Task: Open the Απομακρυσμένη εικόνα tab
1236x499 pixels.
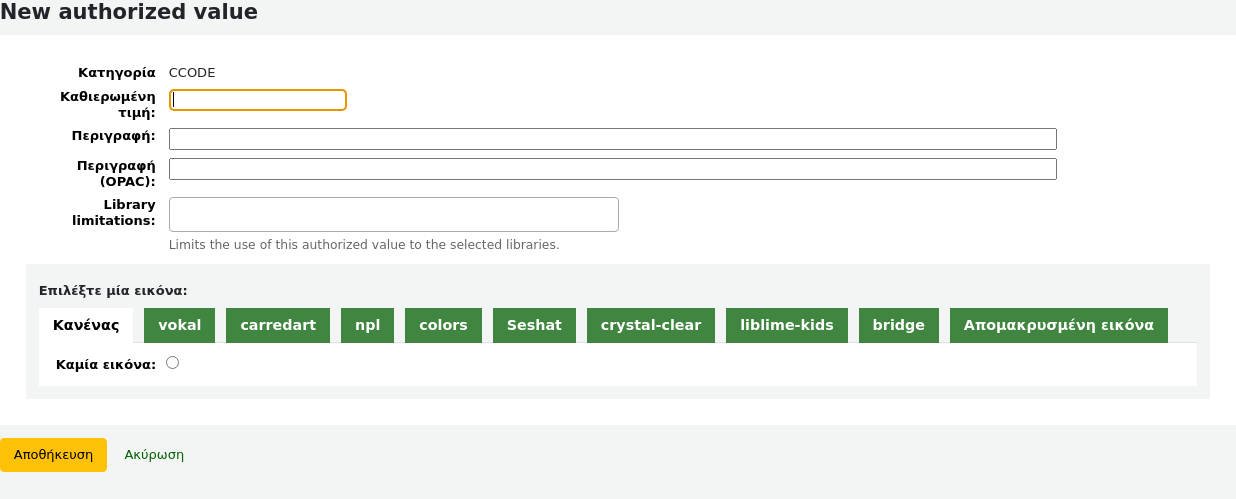Action: click(x=1058, y=325)
